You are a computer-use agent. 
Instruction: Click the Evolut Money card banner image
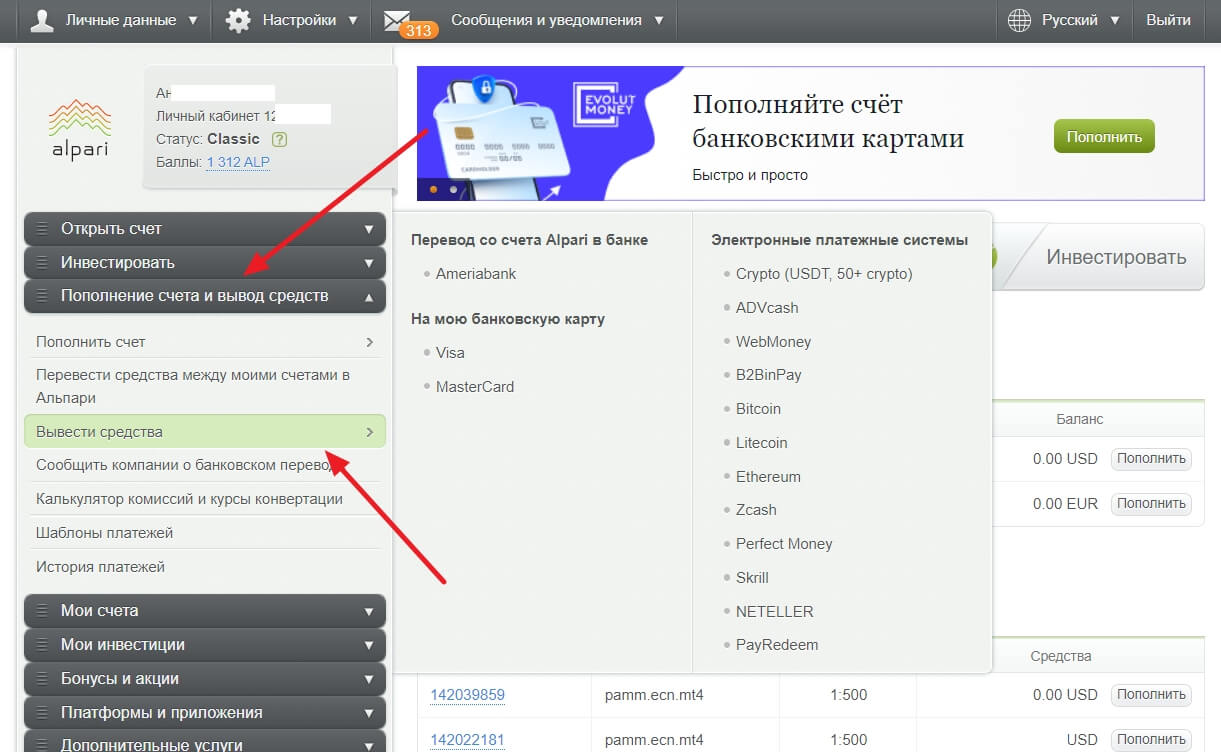point(550,134)
